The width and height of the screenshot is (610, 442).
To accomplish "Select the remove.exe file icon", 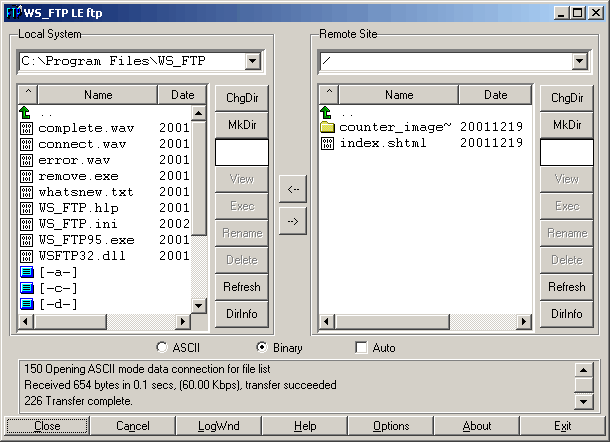I will click(x=26, y=176).
